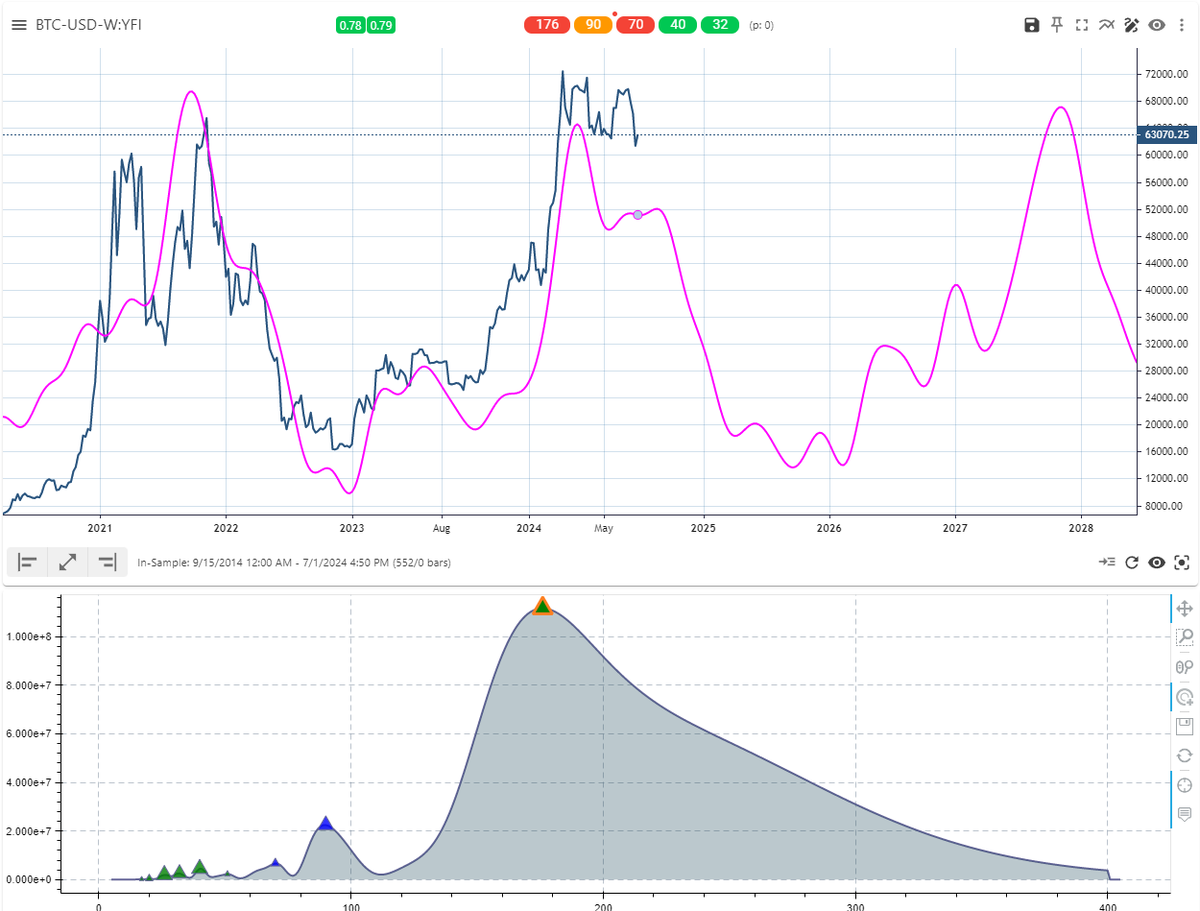
Task: Click the green triangle marker near 40
Action: click(x=200, y=867)
